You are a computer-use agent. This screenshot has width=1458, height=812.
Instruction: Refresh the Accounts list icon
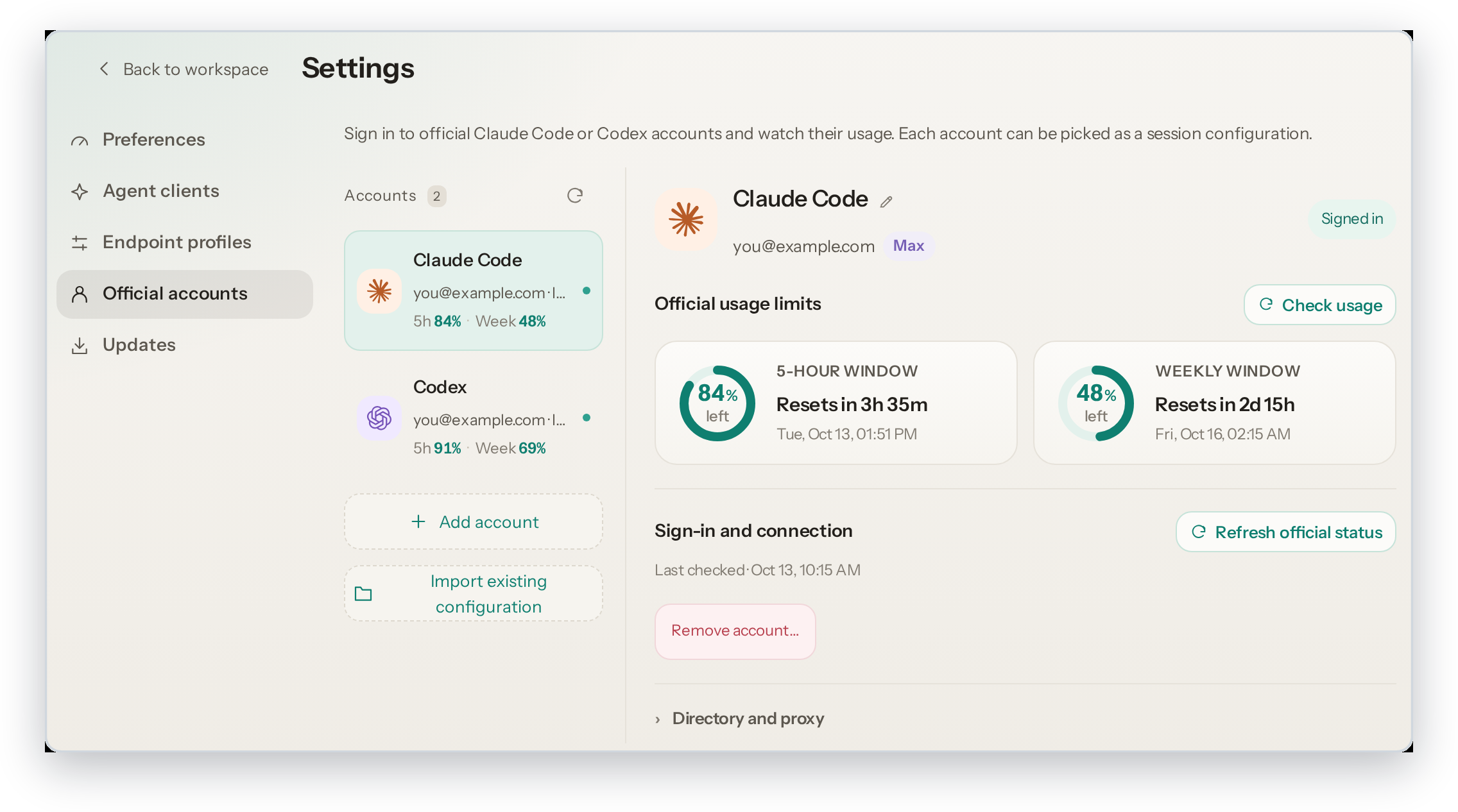coord(575,196)
